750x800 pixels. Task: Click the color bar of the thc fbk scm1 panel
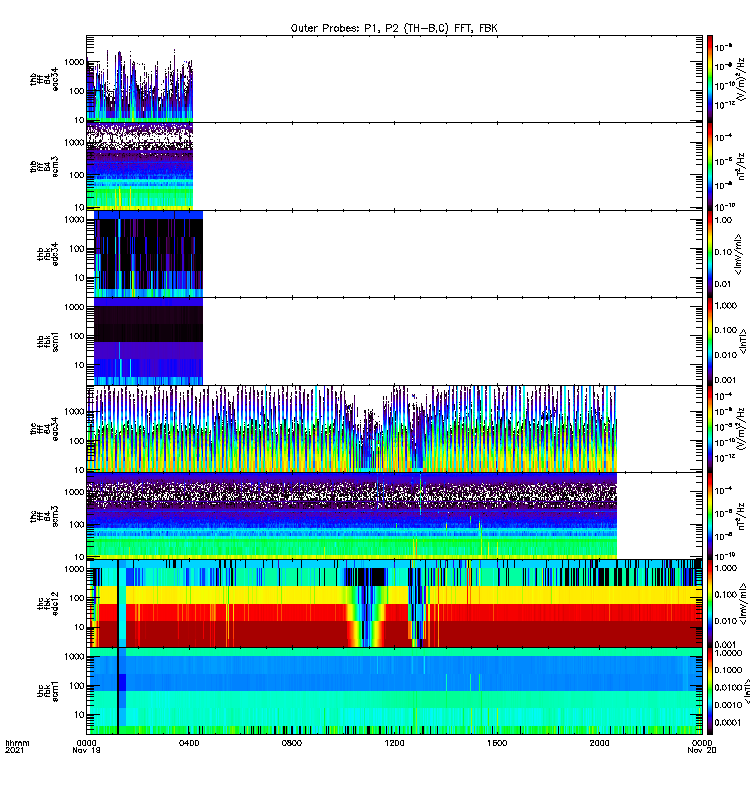710,691
